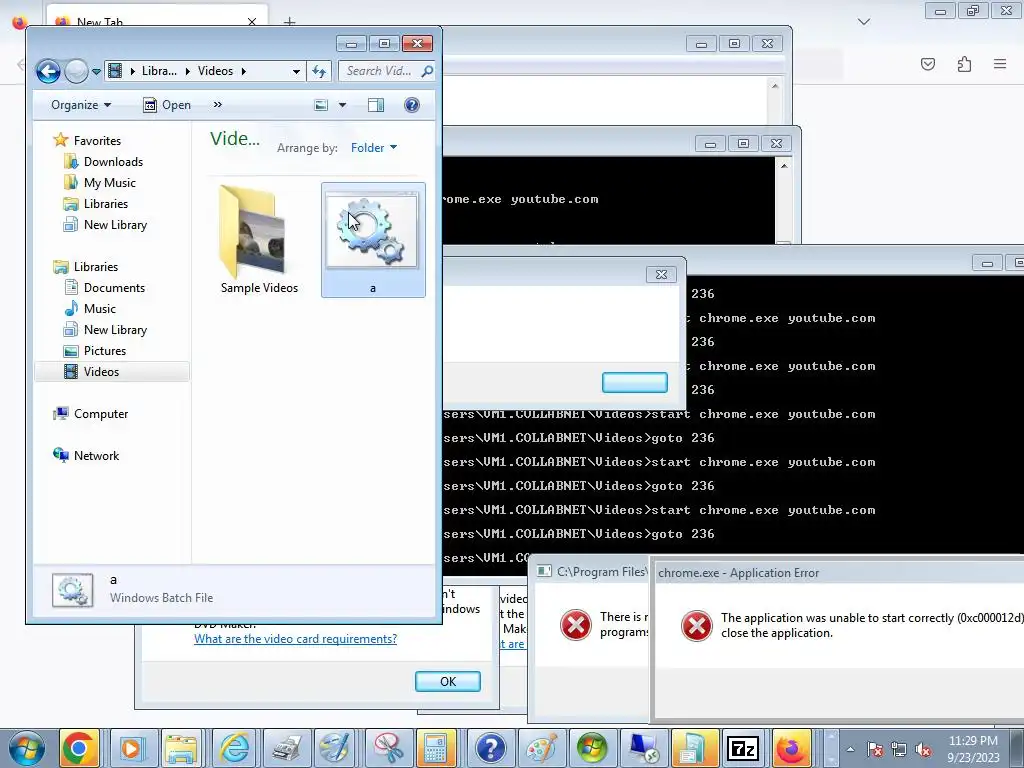1024x768 pixels.
Task: Open the Music library
Action: point(99,308)
